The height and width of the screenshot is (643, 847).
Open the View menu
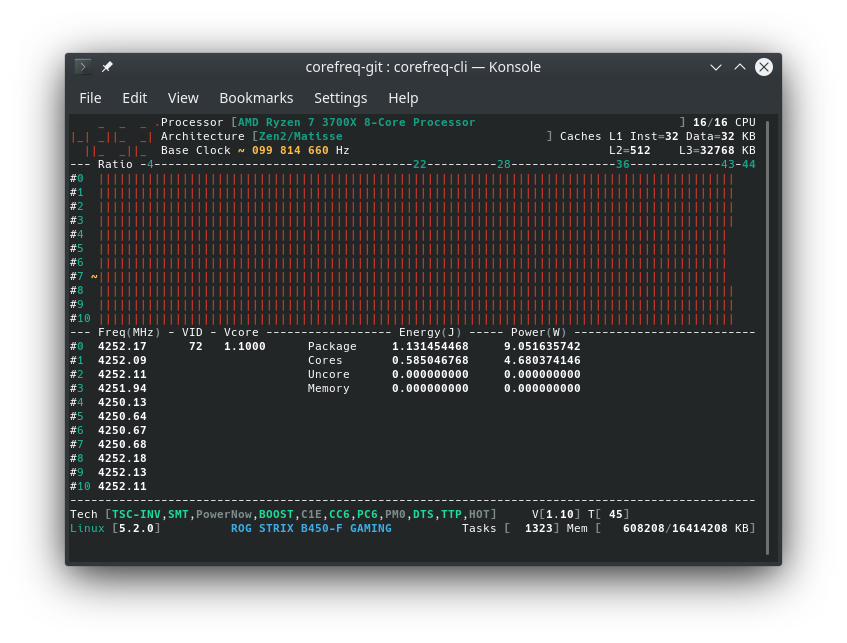[183, 98]
